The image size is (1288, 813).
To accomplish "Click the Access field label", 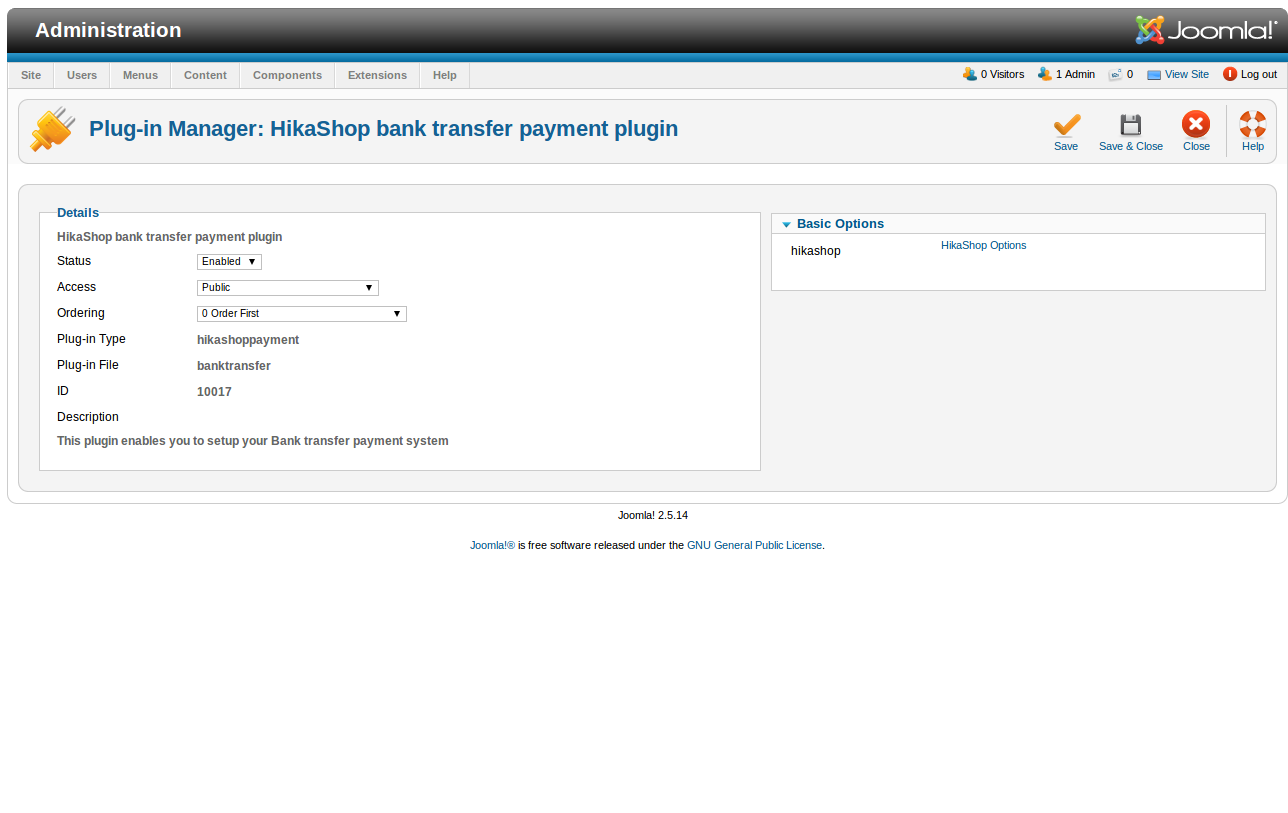I will [77, 287].
